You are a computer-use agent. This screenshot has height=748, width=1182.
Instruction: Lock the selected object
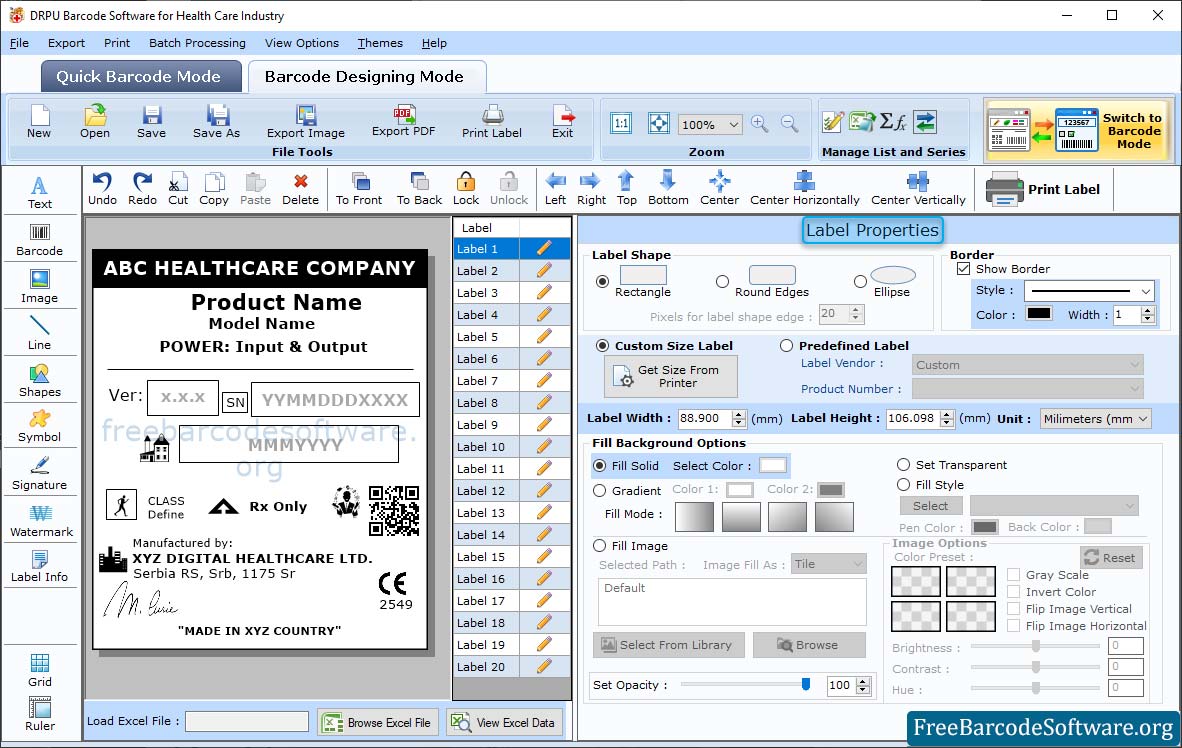pos(466,189)
